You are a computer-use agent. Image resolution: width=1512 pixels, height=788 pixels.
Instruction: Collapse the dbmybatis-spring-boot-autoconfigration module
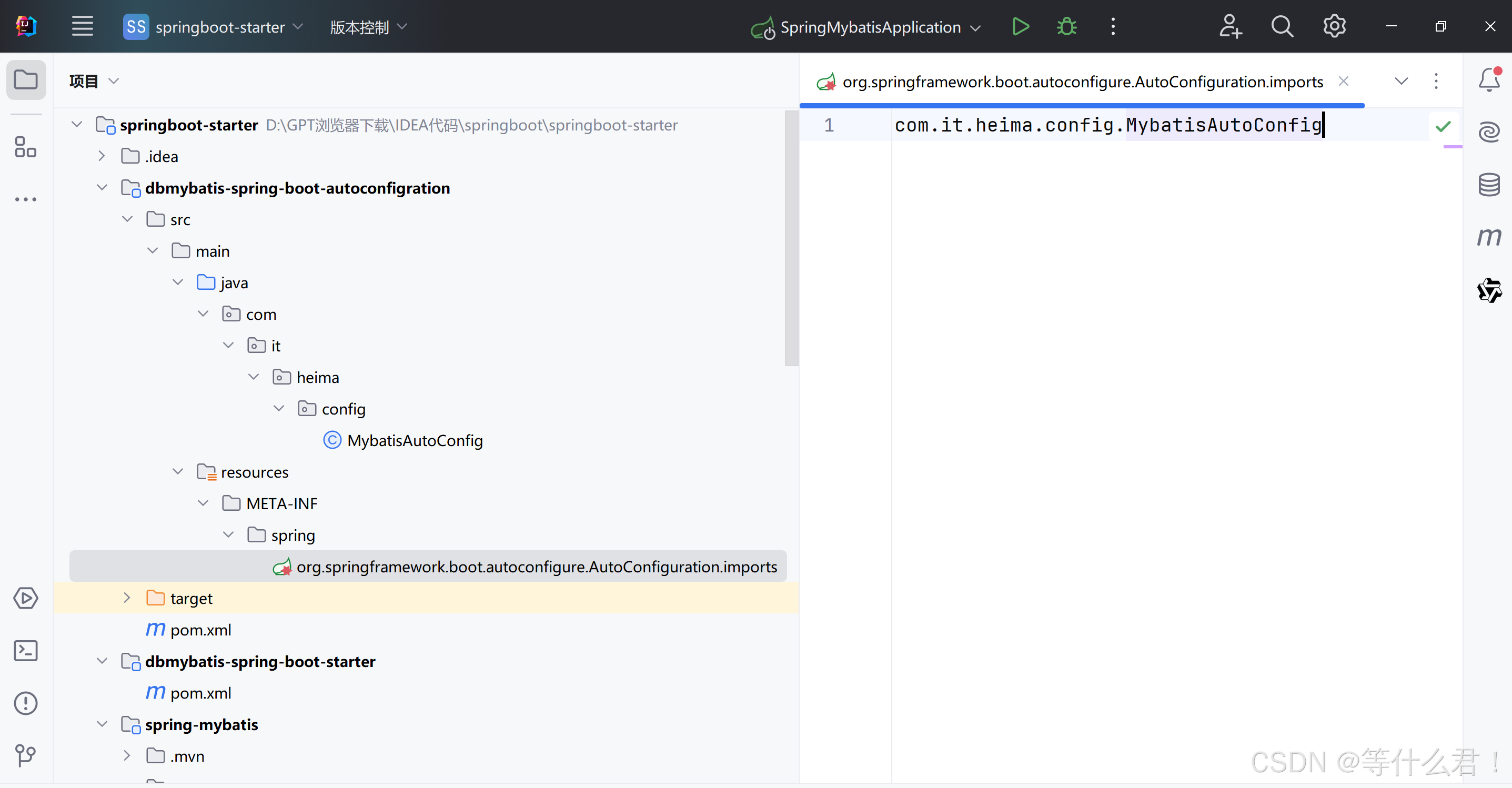click(102, 188)
